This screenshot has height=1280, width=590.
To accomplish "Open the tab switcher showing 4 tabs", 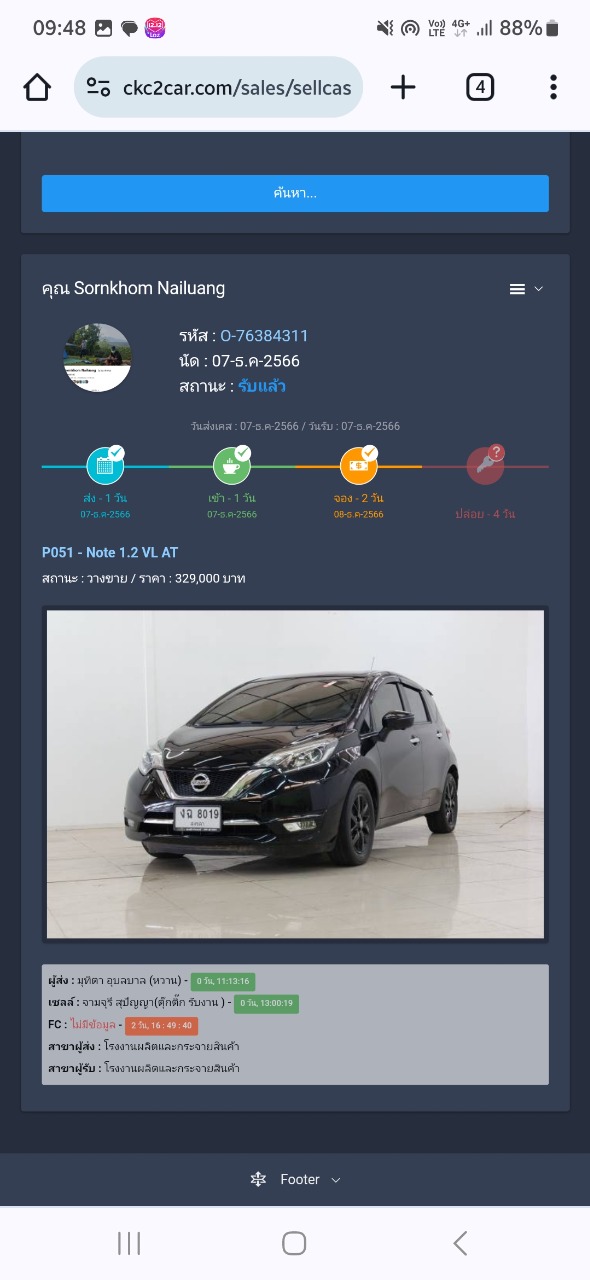I will pos(480,88).
